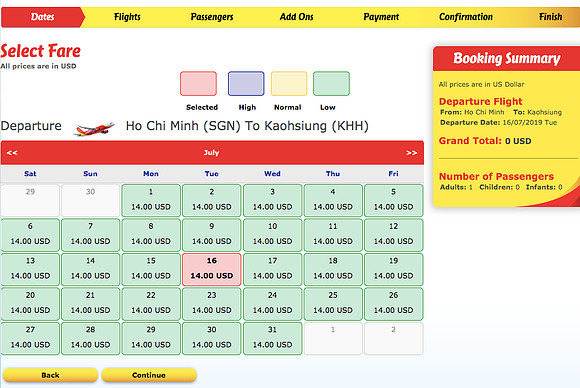Image resolution: width=580 pixels, height=388 pixels.
Task: Select July 21 fare cell
Action: click(91, 304)
